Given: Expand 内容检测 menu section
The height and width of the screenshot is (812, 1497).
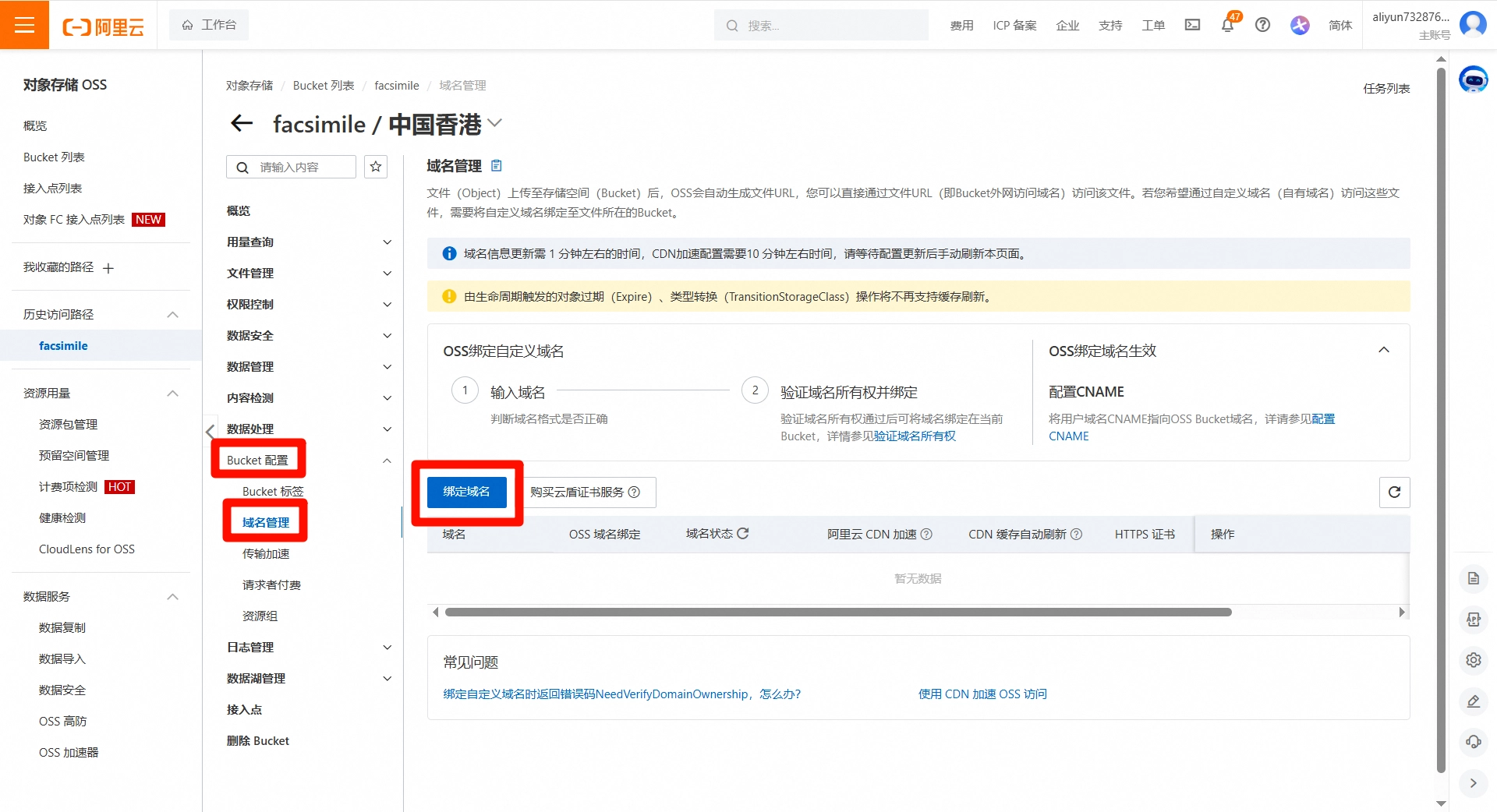Looking at the screenshot, I should 387,398.
